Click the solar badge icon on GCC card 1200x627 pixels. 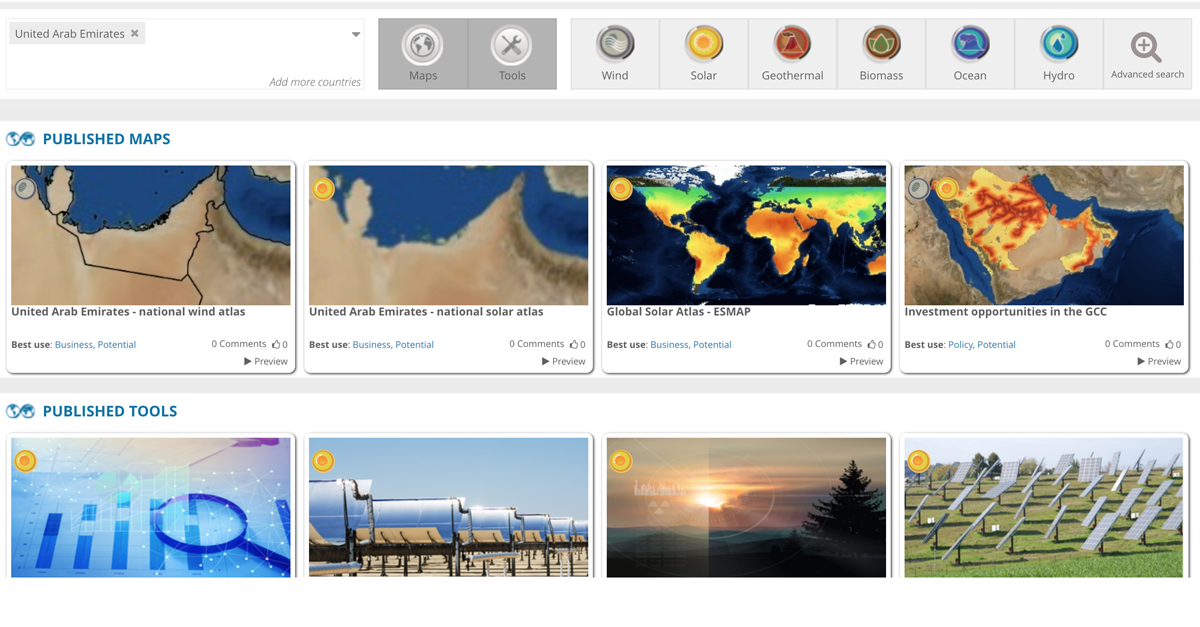946,188
